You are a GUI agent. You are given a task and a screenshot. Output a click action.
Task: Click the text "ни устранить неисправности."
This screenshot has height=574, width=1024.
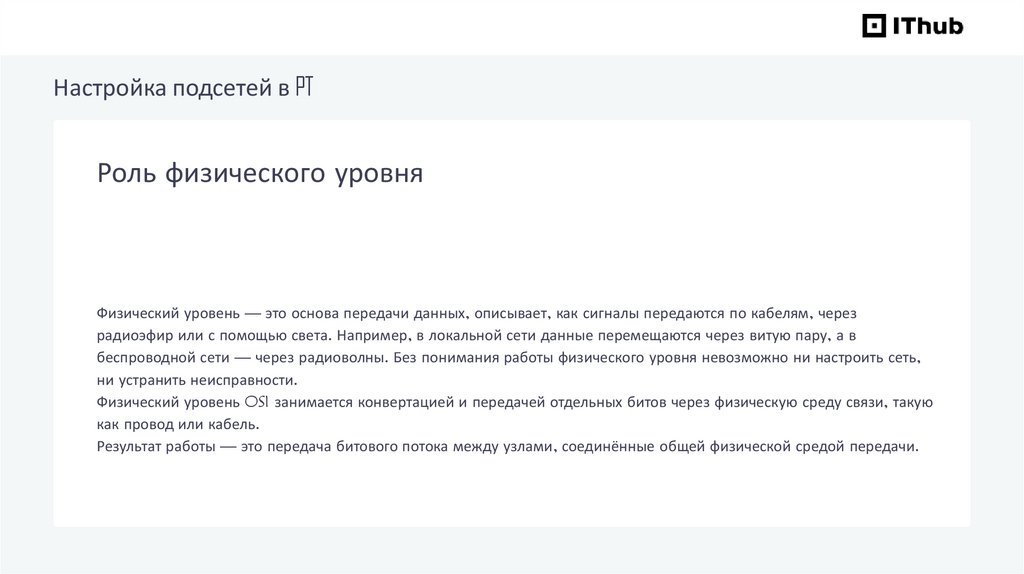(x=197, y=380)
